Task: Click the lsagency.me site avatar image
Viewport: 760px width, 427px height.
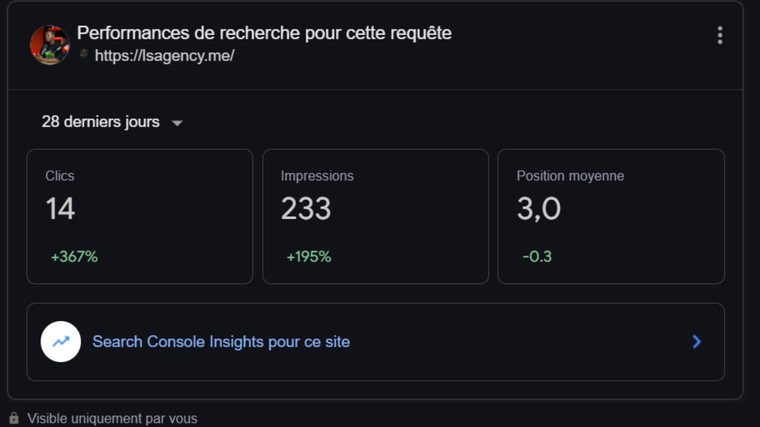Action: (x=49, y=45)
